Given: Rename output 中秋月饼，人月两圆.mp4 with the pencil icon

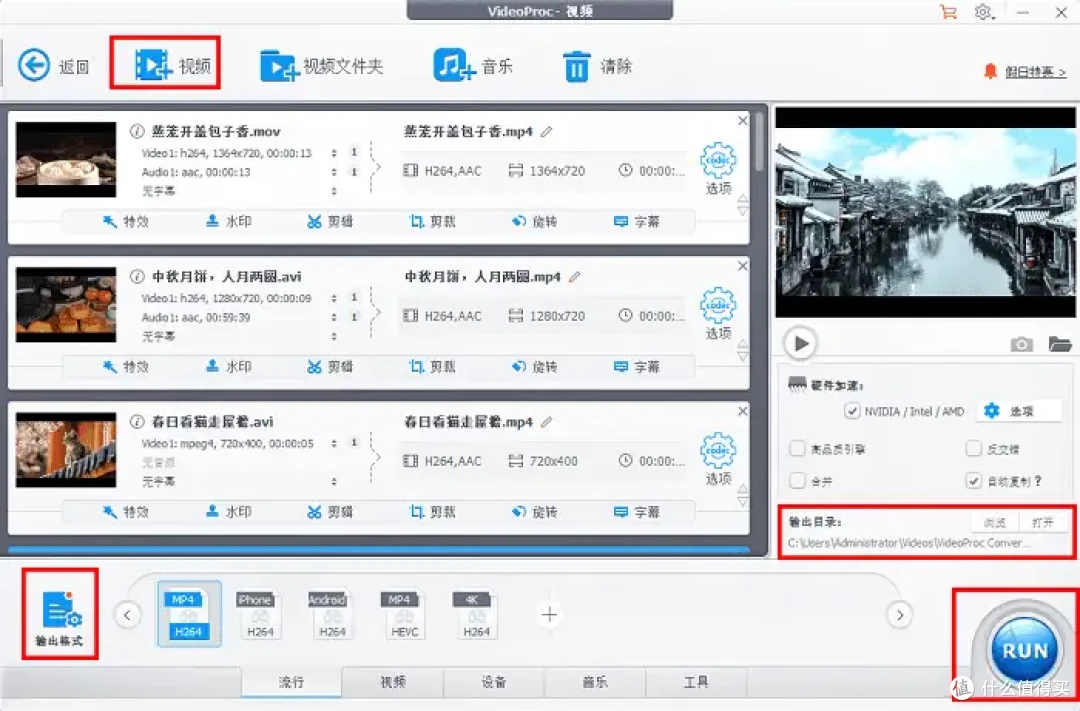Looking at the screenshot, I should [x=575, y=276].
